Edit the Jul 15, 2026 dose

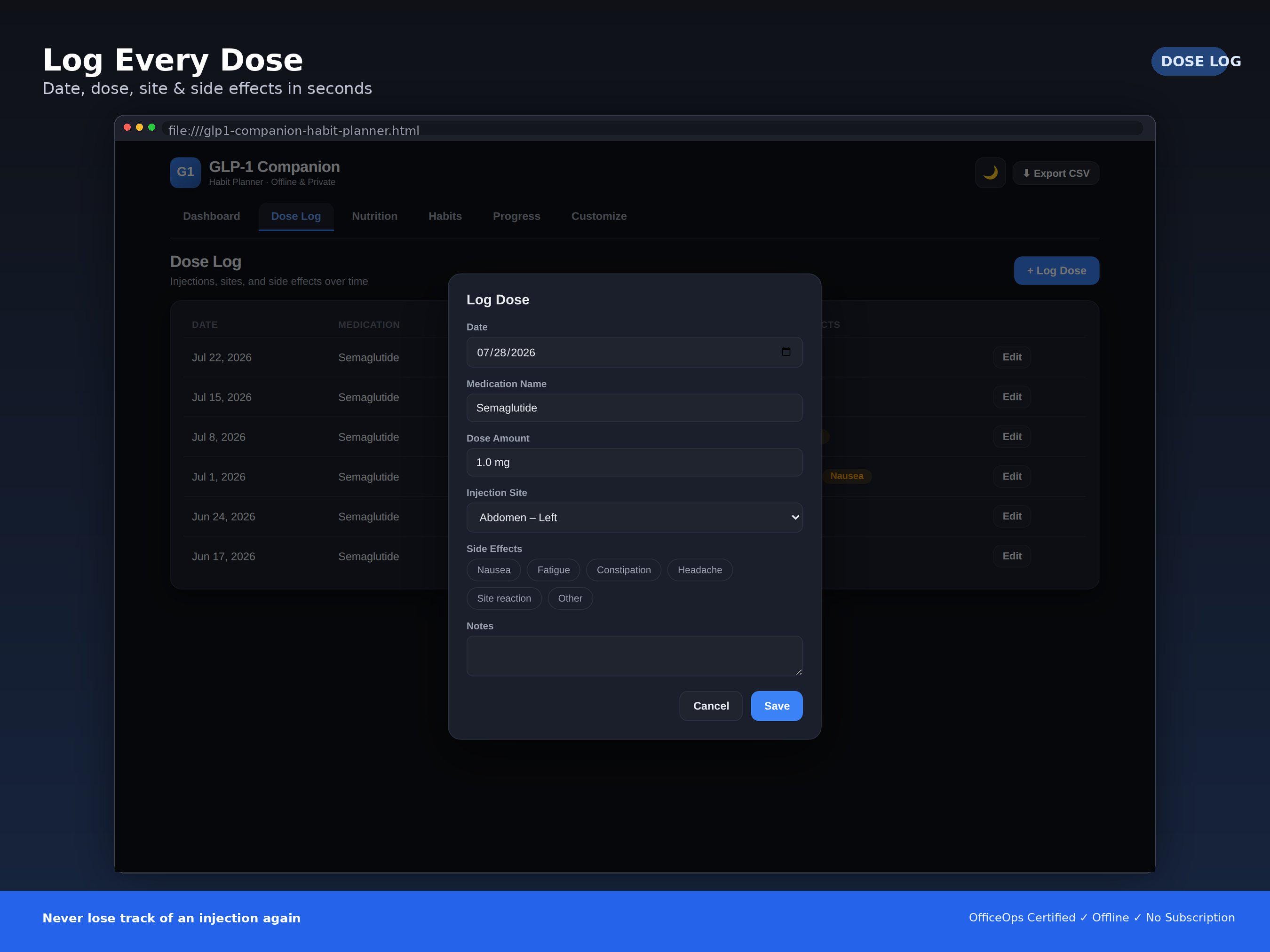[x=1012, y=396]
